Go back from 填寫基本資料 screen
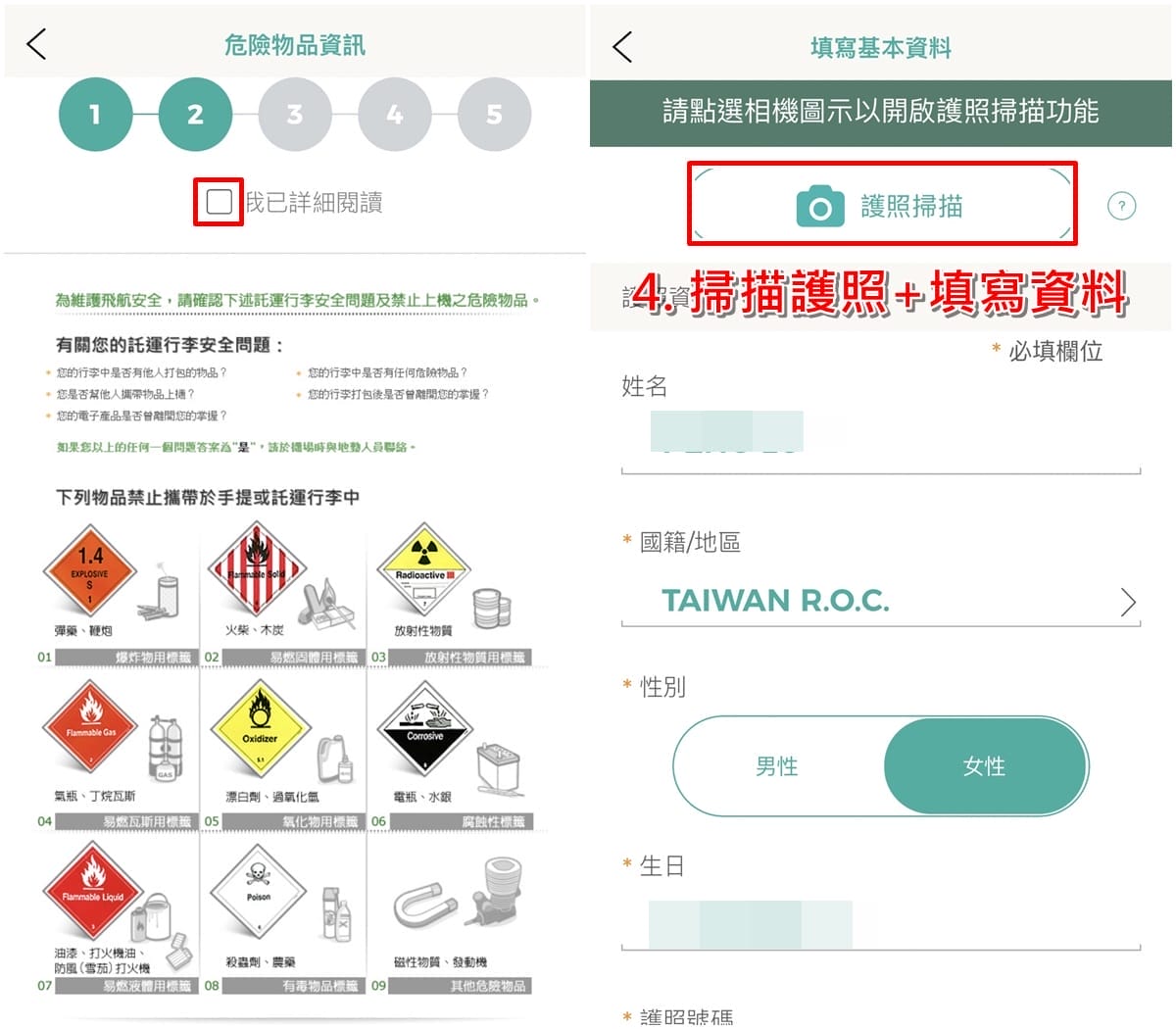The width and height of the screenshot is (1176, 1029). coord(622,46)
